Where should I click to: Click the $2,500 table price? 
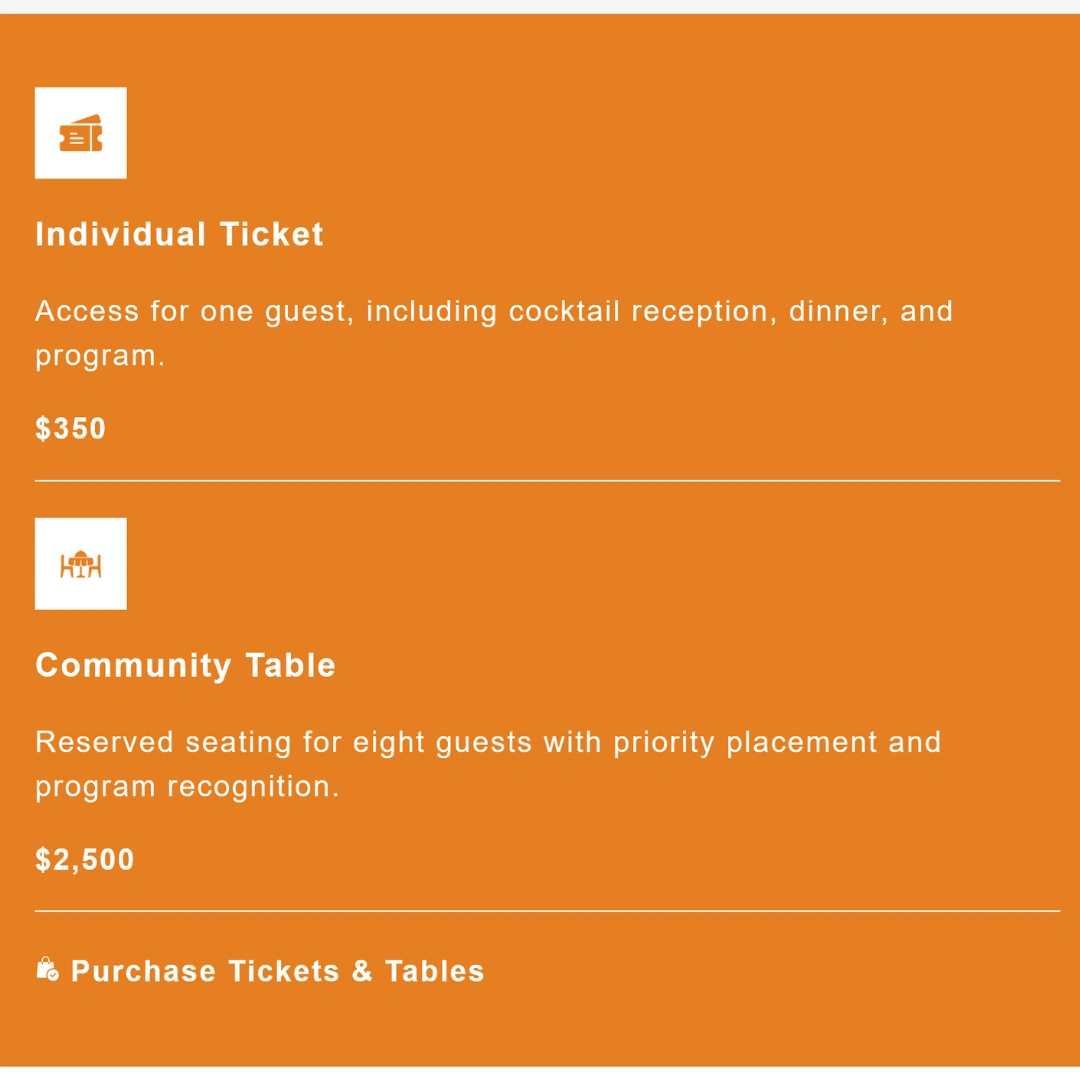pyautogui.click(x=85, y=860)
